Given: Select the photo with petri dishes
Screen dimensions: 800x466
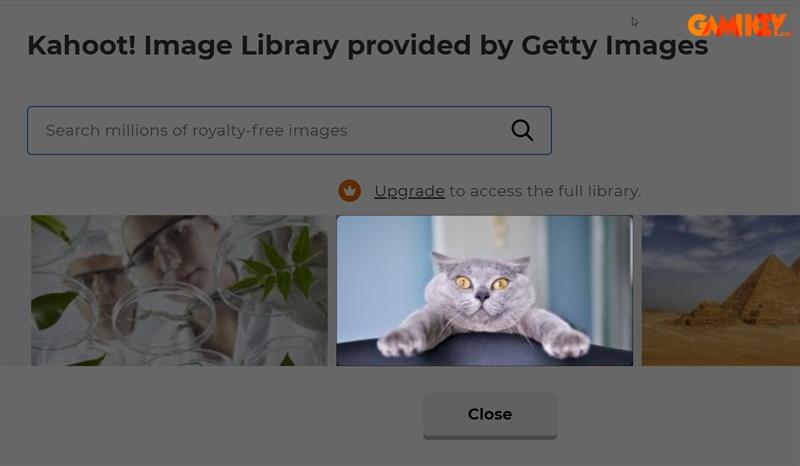Looking at the screenshot, I should click(x=179, y=290).
